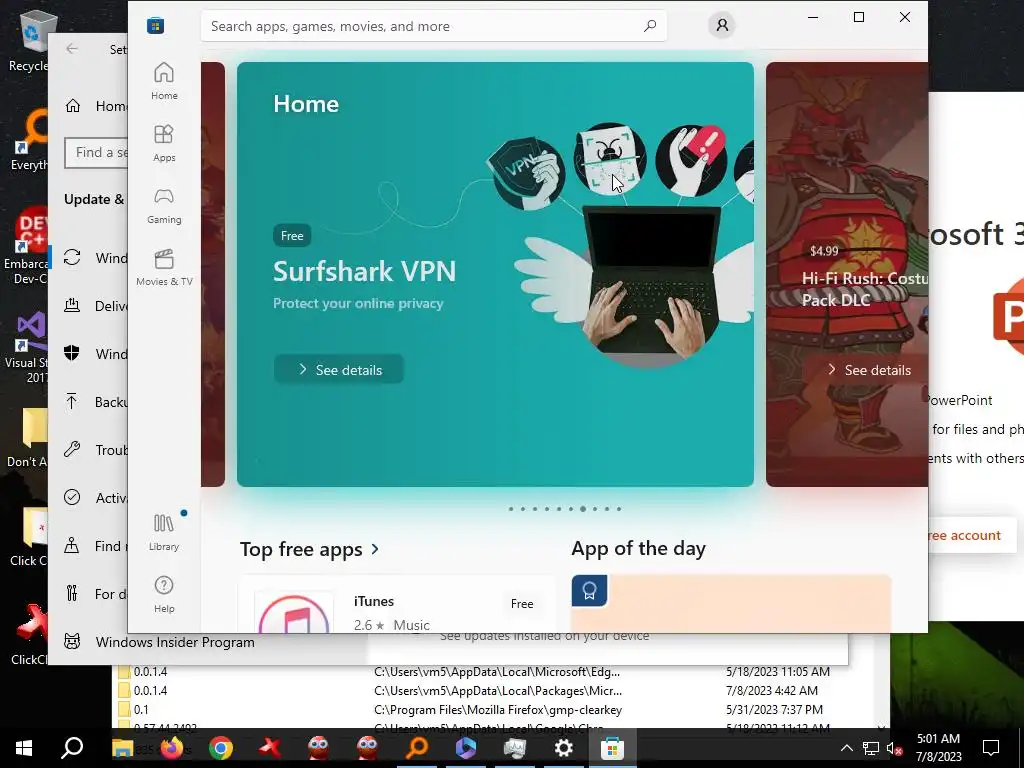1024x768 pixels.
Task: Click the Activation checkmark icon in Settings
Action: [x=72, y=498]
